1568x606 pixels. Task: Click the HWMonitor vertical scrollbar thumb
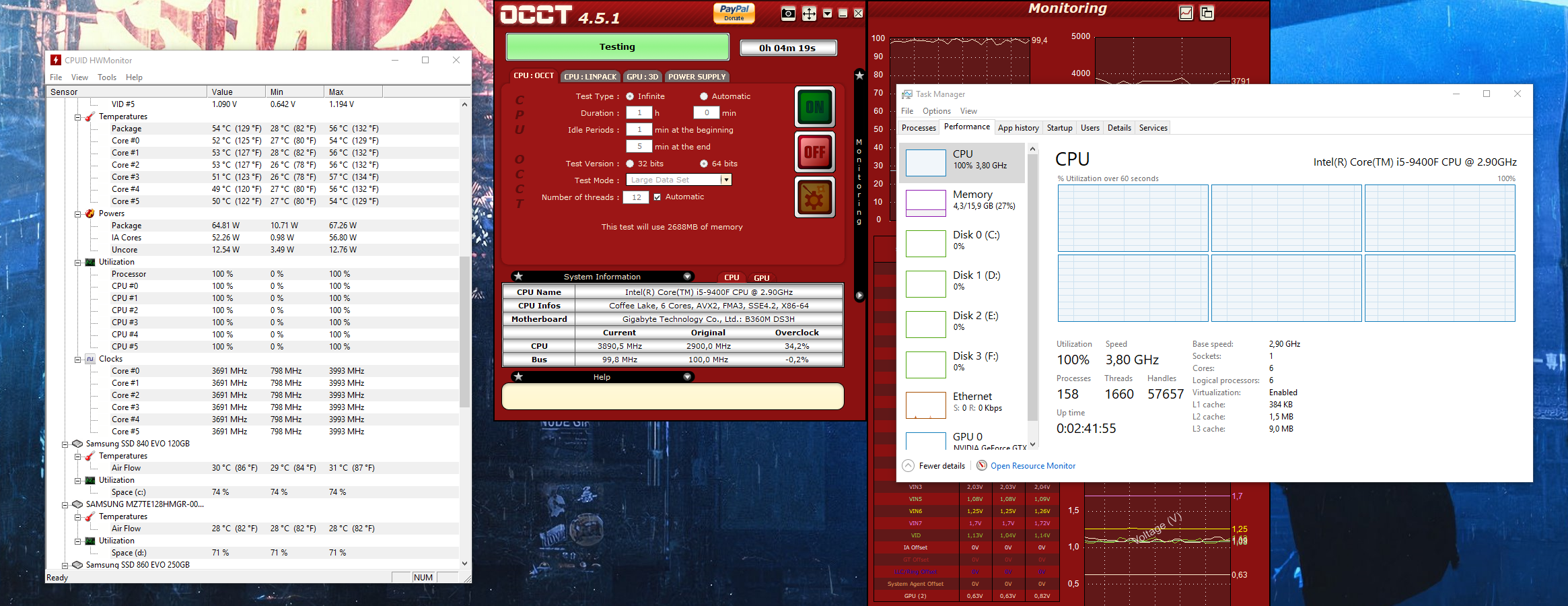pyautogui.click(x=464, y=331)
